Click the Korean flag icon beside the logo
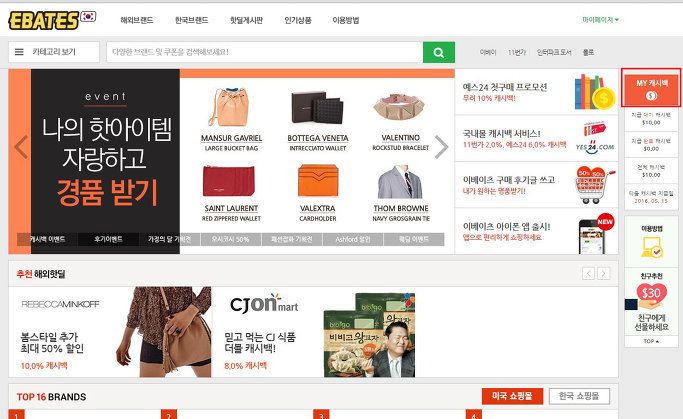This screenshot has width=683, height=419. (88, 17)
